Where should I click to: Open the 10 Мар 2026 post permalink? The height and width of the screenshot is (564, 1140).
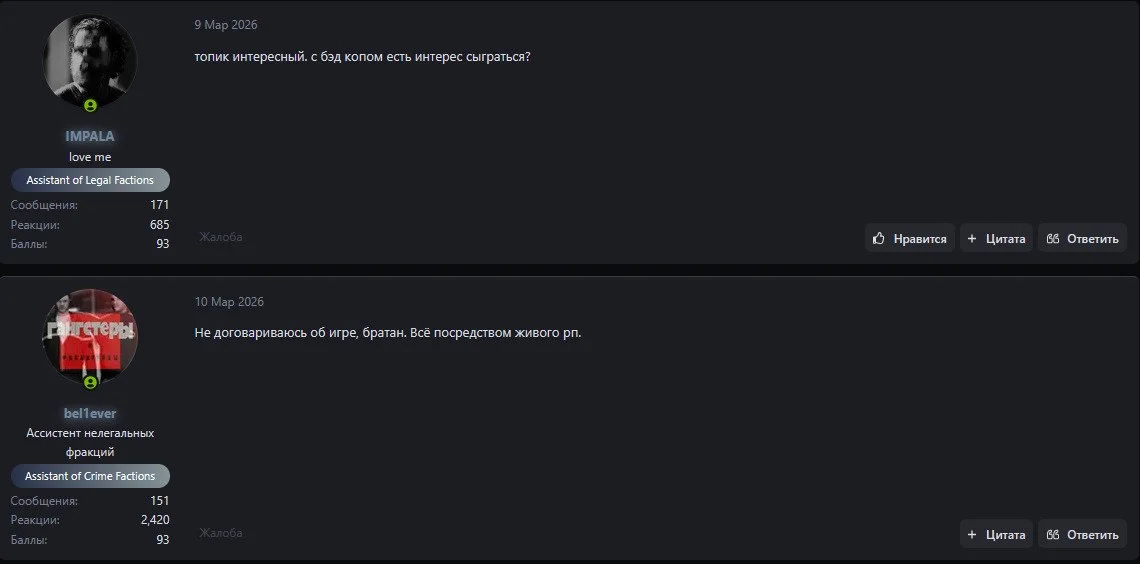tap(229, 302)
